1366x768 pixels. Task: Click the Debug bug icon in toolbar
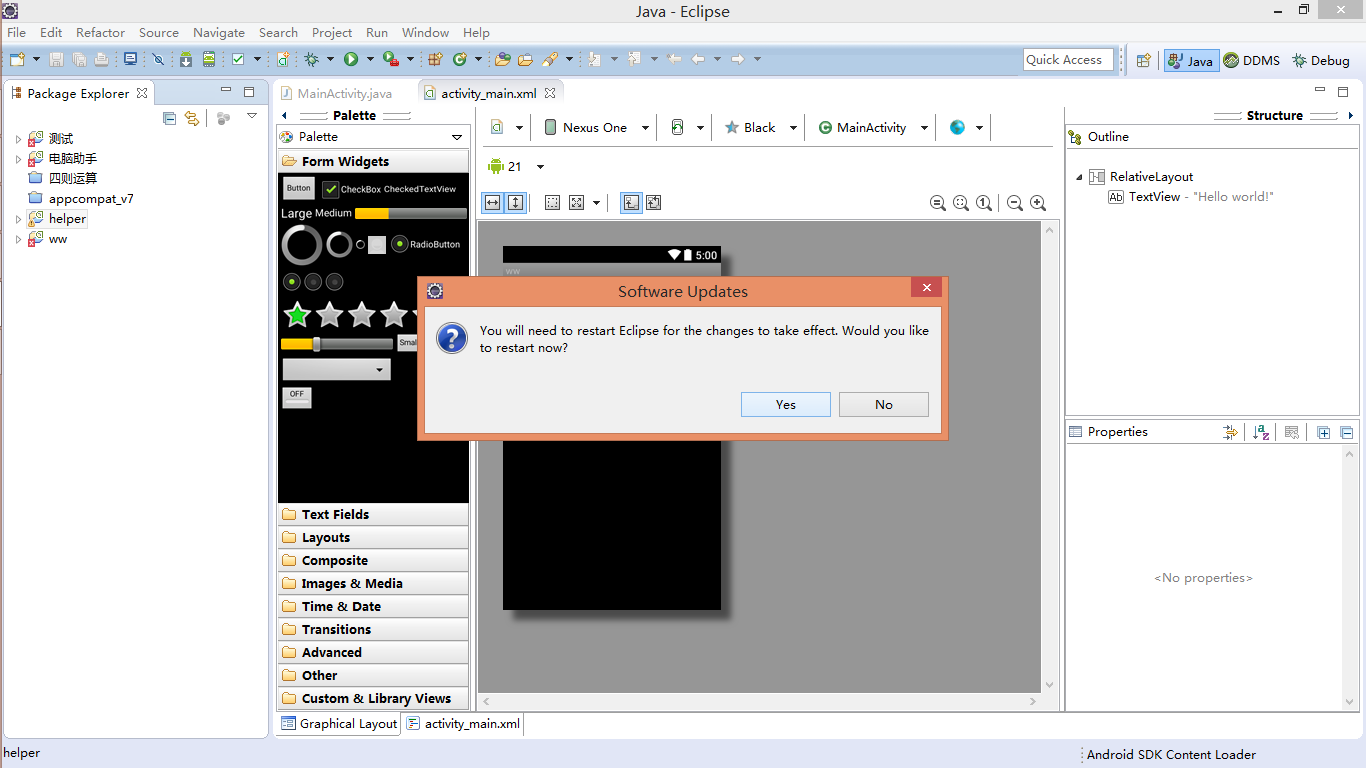312,60
